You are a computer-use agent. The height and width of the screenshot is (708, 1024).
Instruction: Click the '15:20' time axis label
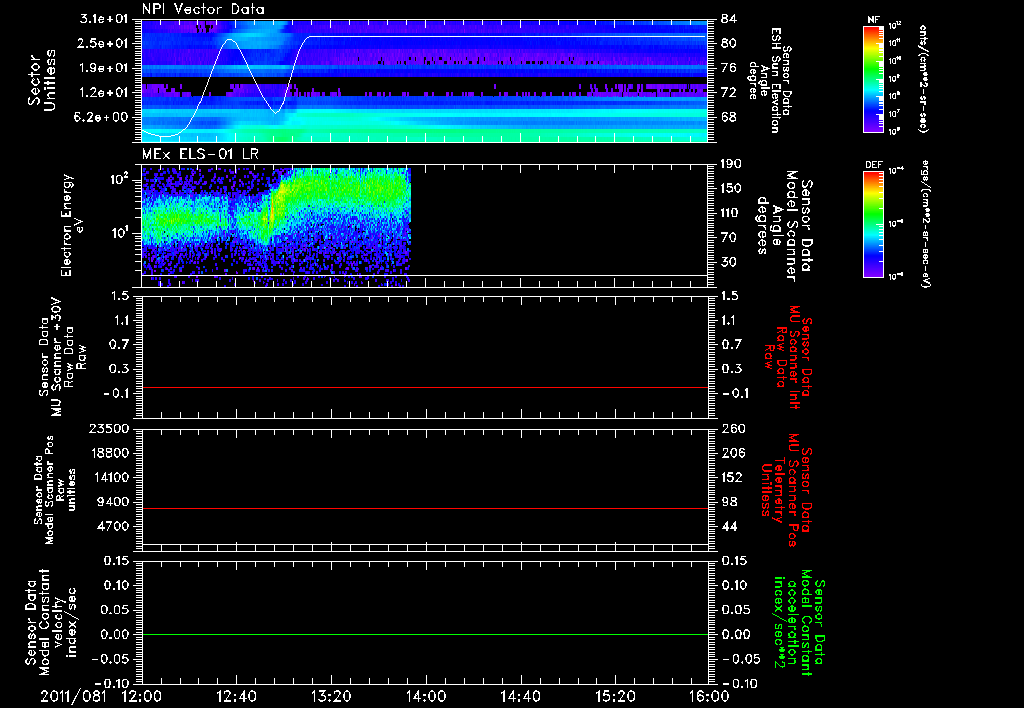tap(615, 696)
